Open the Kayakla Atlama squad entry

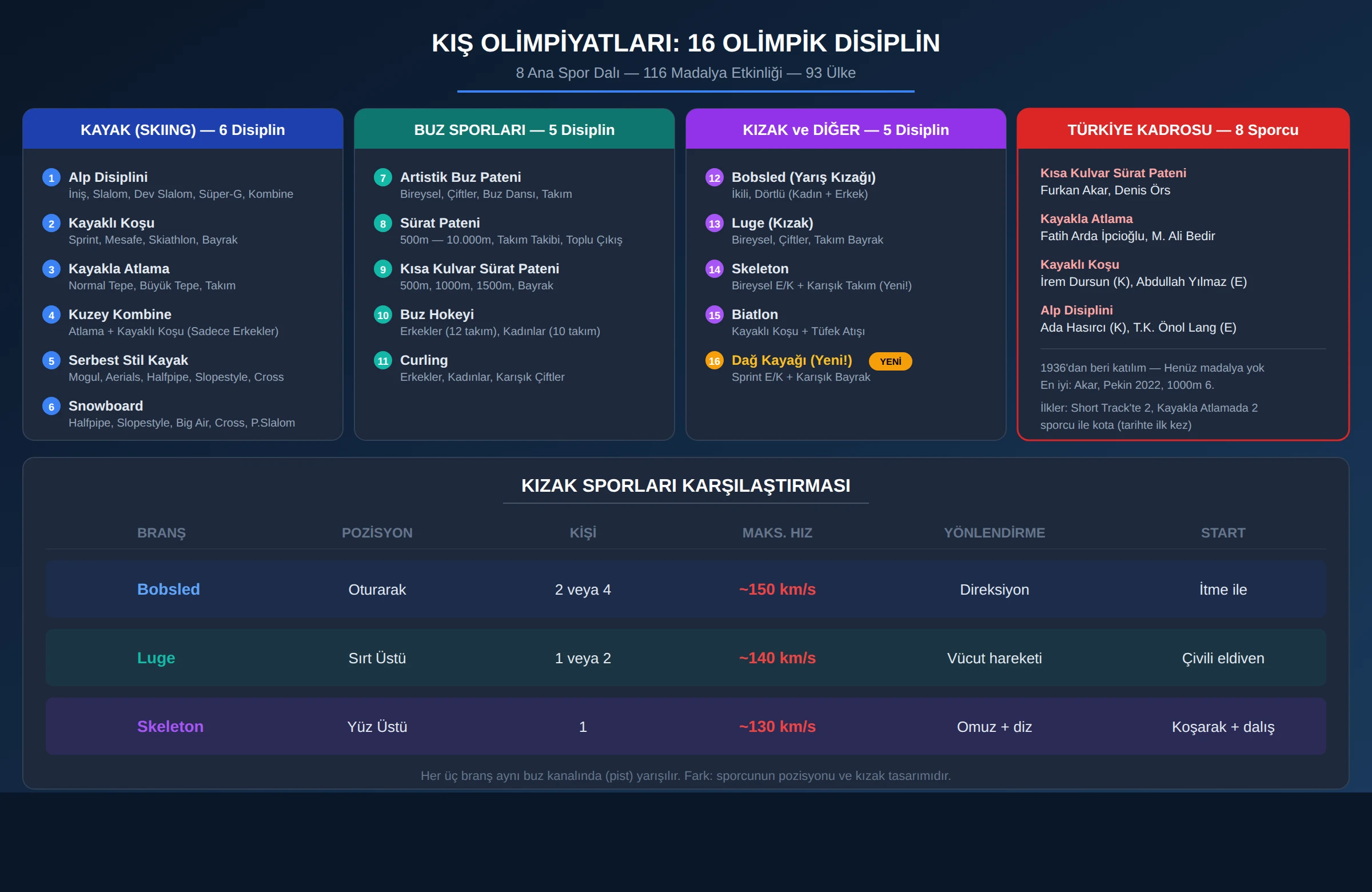coord(1087,218)
